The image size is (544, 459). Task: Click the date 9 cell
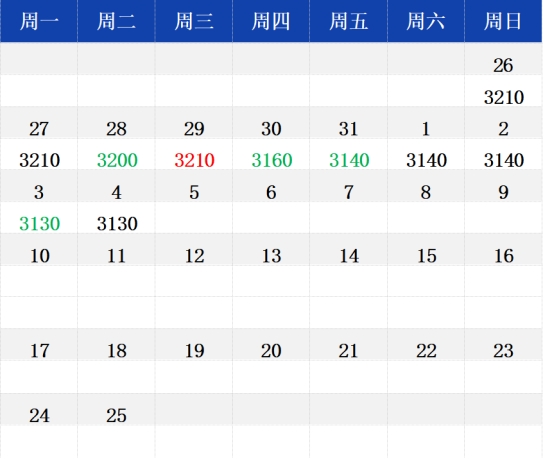click(503, 193)
